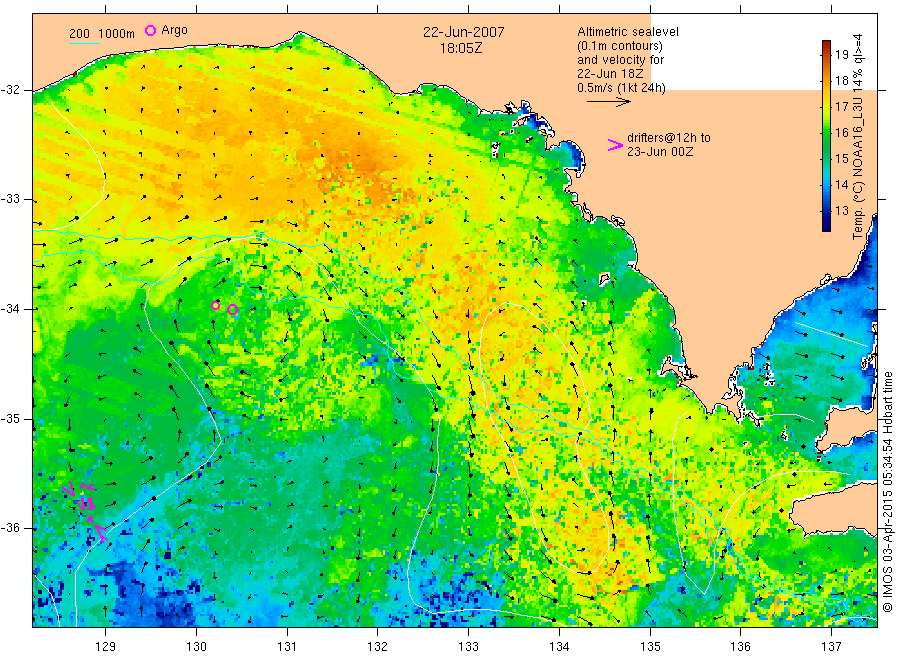Click the 129 longitude axis label

click(106, 647)
